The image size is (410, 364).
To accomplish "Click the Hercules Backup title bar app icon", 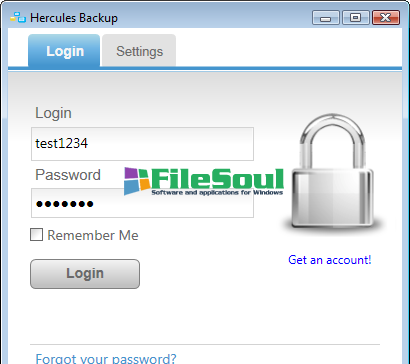I will (18, 17).
